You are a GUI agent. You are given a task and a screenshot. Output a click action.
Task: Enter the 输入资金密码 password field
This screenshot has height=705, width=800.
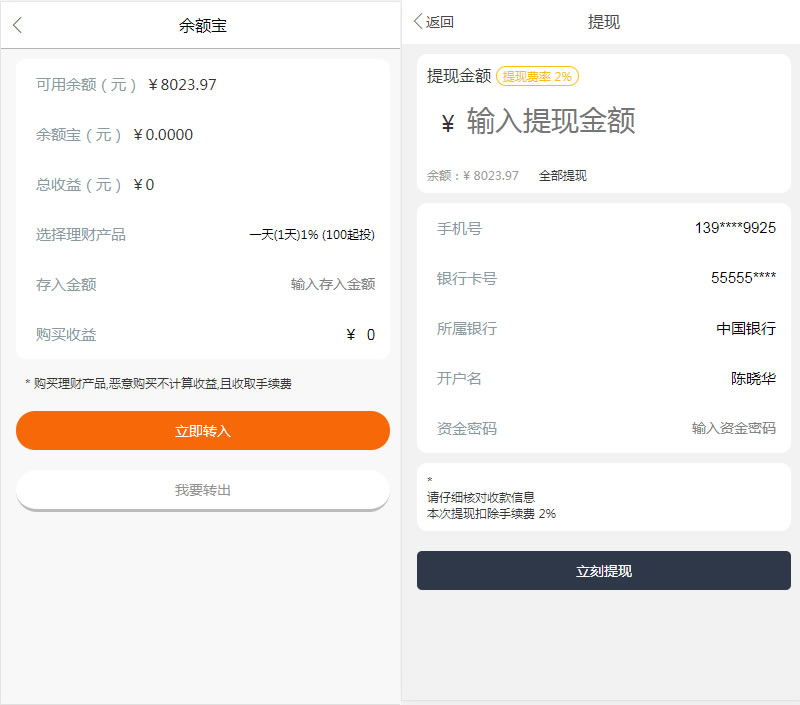[733, 429]
